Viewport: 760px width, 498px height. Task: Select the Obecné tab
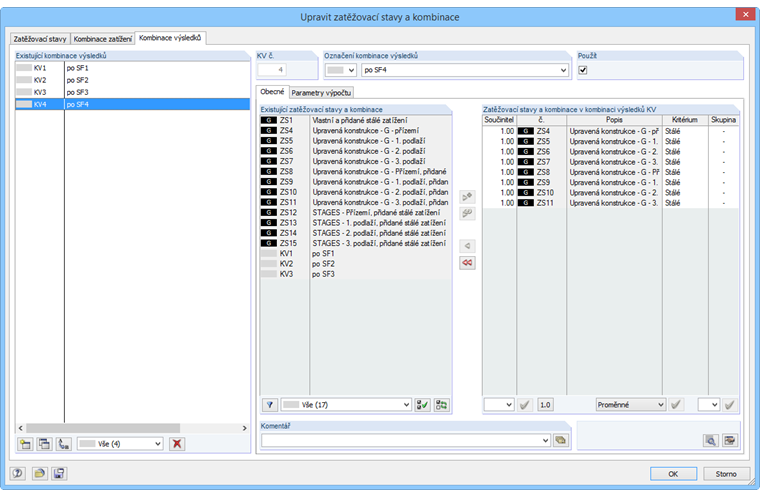point(272,92)
